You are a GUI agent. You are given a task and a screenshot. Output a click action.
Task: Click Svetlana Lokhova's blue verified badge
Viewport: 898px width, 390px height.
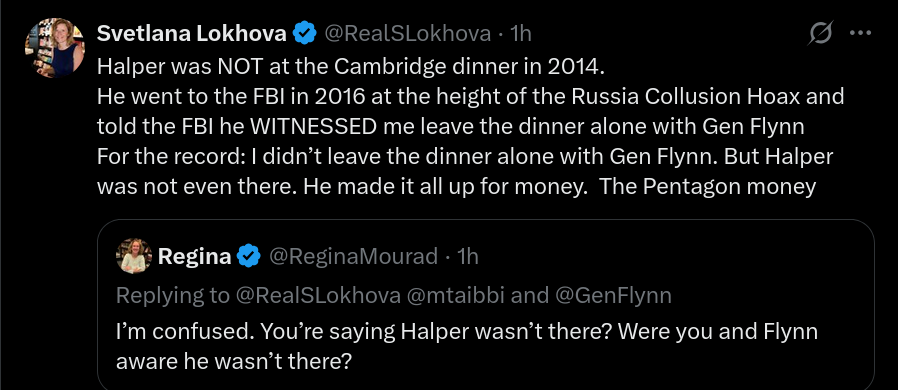coord(305,34)
